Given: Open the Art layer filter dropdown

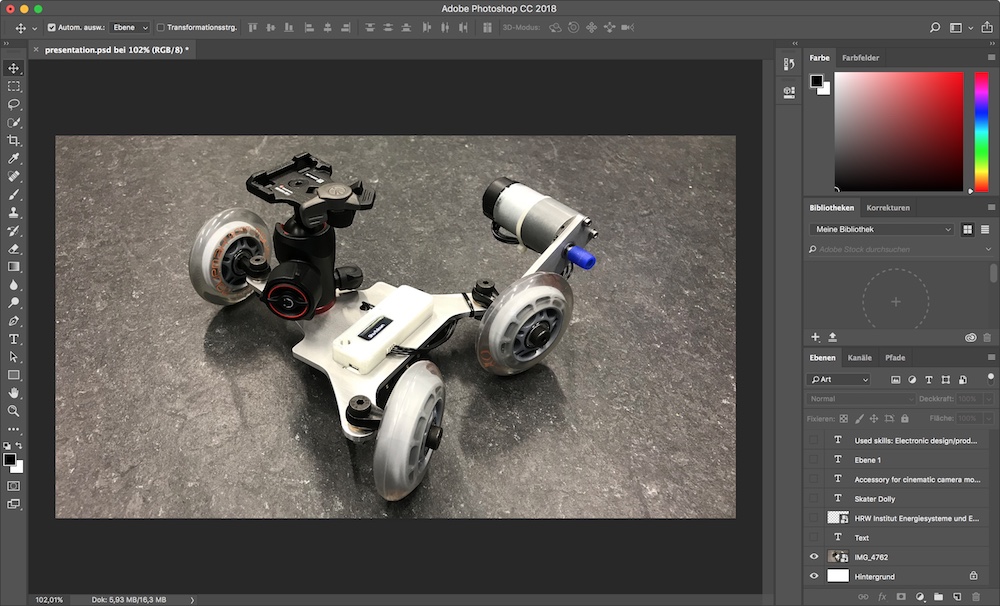Looking at the screenshot, I should pos(838,380).
